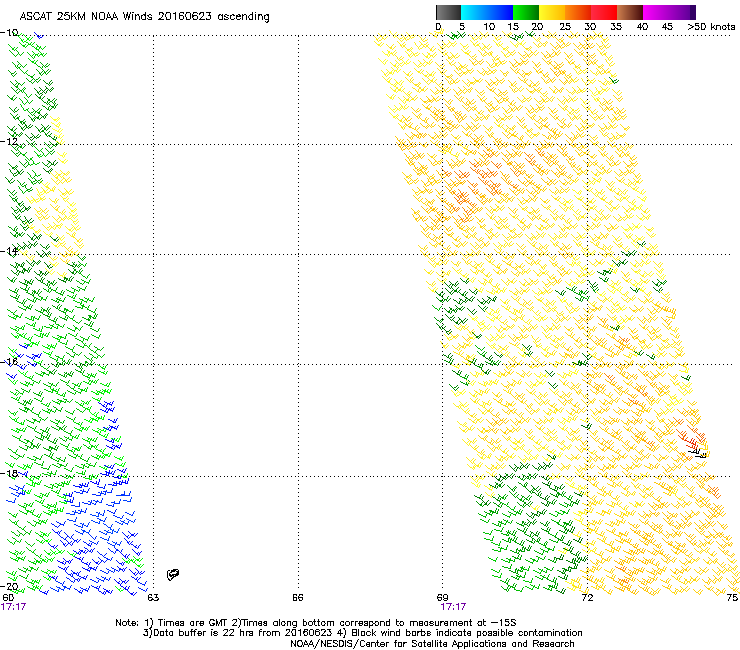Select the gray 0-5 knots legend segment
This screenshot has width=740, height=650.
click(448, 12)
